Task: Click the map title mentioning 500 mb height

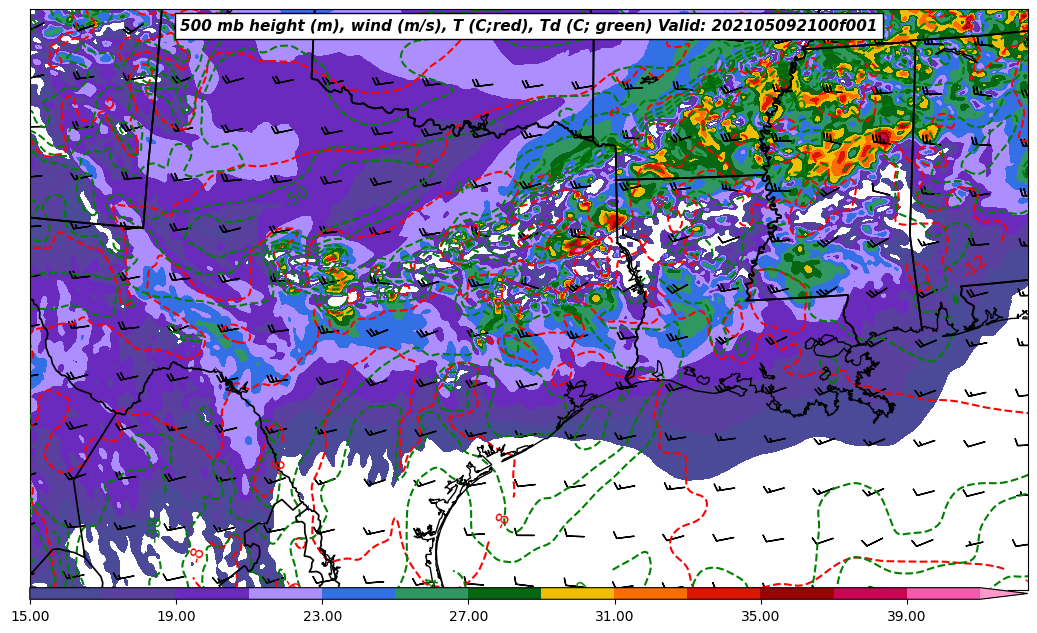Action: [x=529, y=26]
